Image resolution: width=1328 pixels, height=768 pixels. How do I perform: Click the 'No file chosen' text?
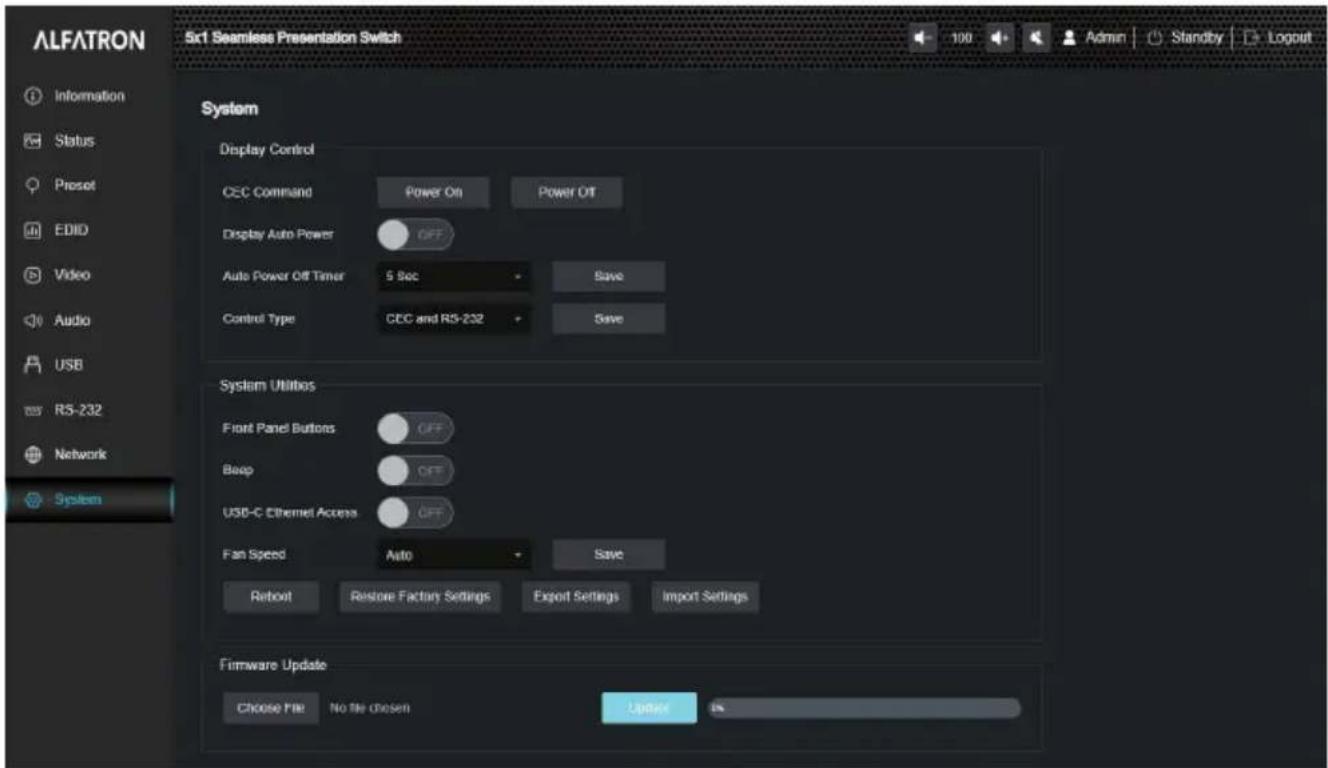coord(369,708)
